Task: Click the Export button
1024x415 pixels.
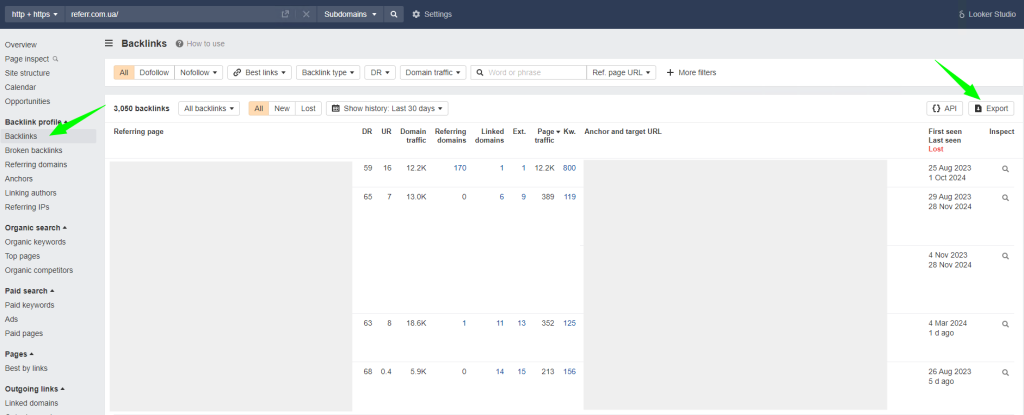Action: coord(992,108)
